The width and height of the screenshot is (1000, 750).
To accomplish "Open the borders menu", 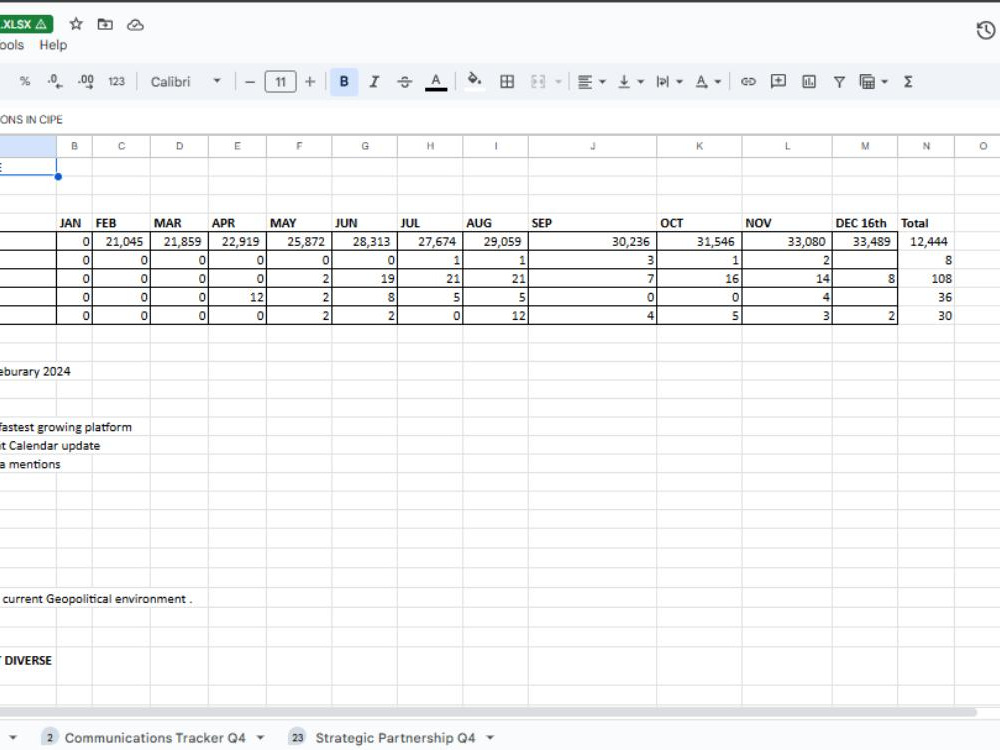I will 507,82.
